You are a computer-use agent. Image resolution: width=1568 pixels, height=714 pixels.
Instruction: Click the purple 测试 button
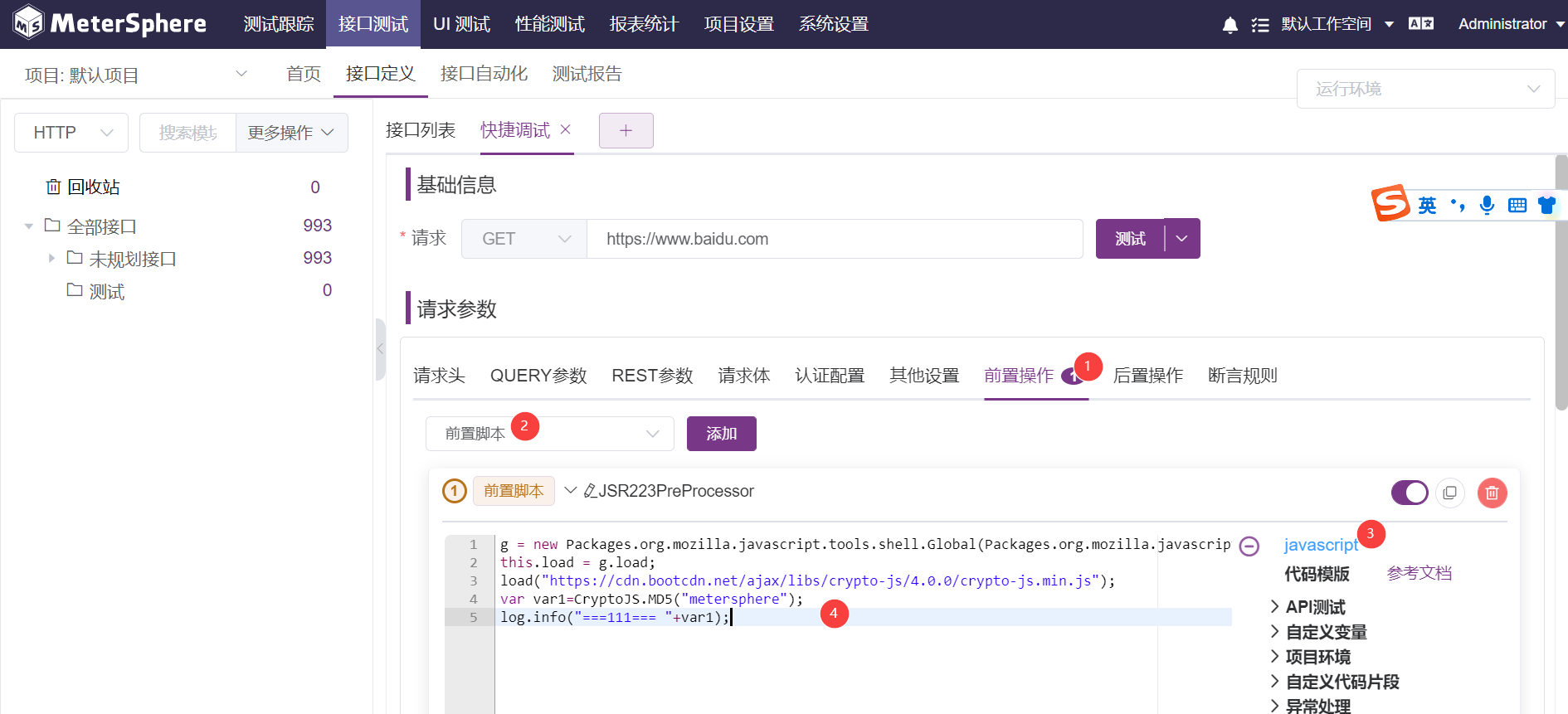(x=1130, y=239)
